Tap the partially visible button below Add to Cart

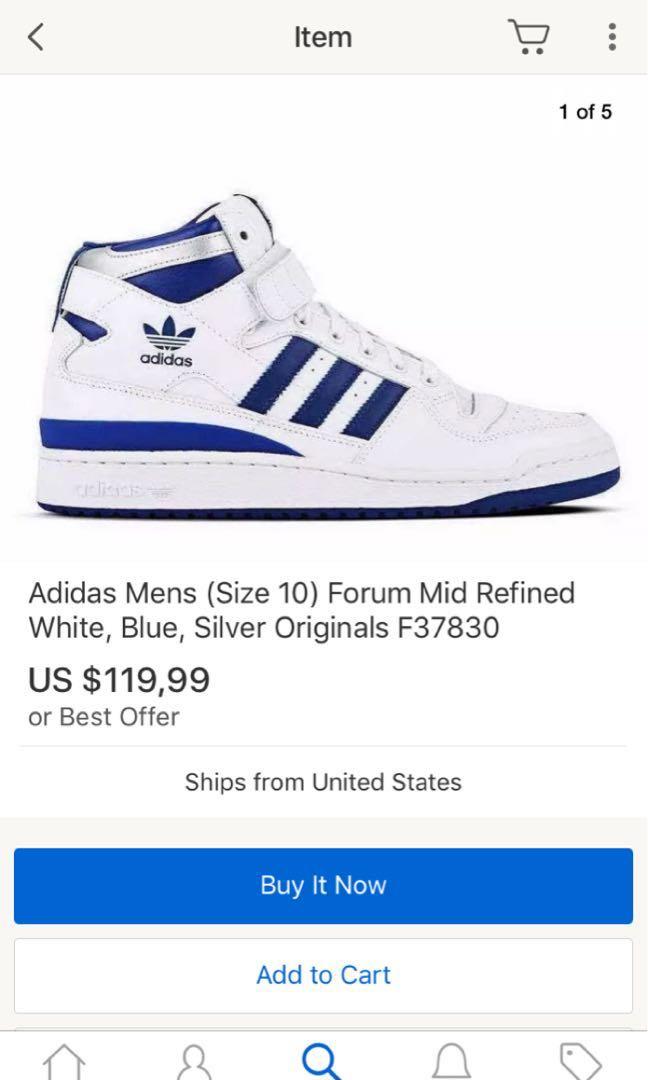tap(324, 1029)
